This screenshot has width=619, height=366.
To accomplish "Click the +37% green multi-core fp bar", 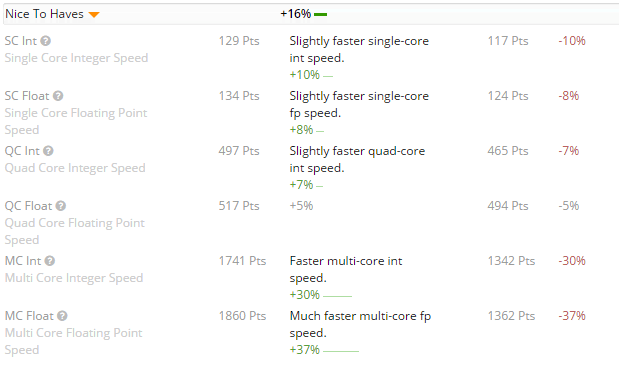I will point(341,351).
